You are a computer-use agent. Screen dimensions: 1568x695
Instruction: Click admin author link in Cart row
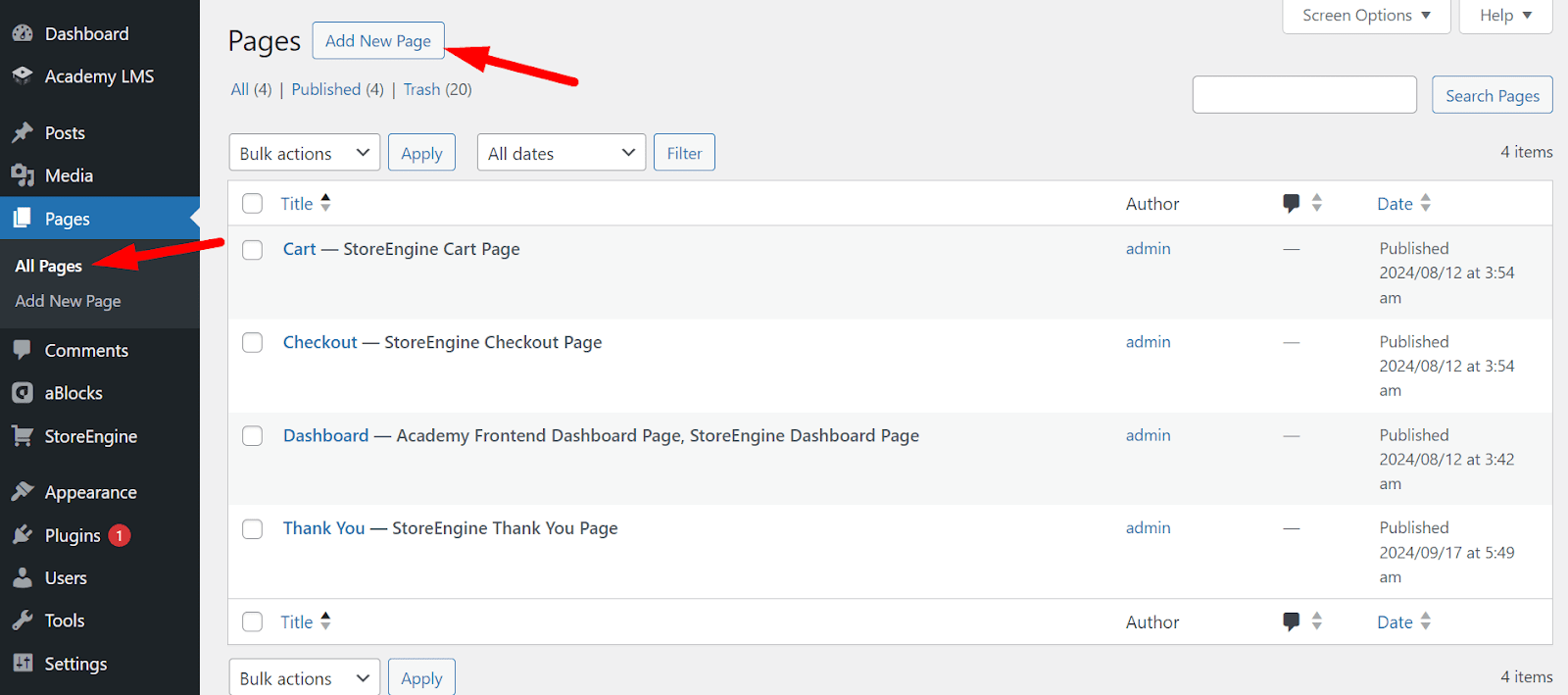[1148, 249]
